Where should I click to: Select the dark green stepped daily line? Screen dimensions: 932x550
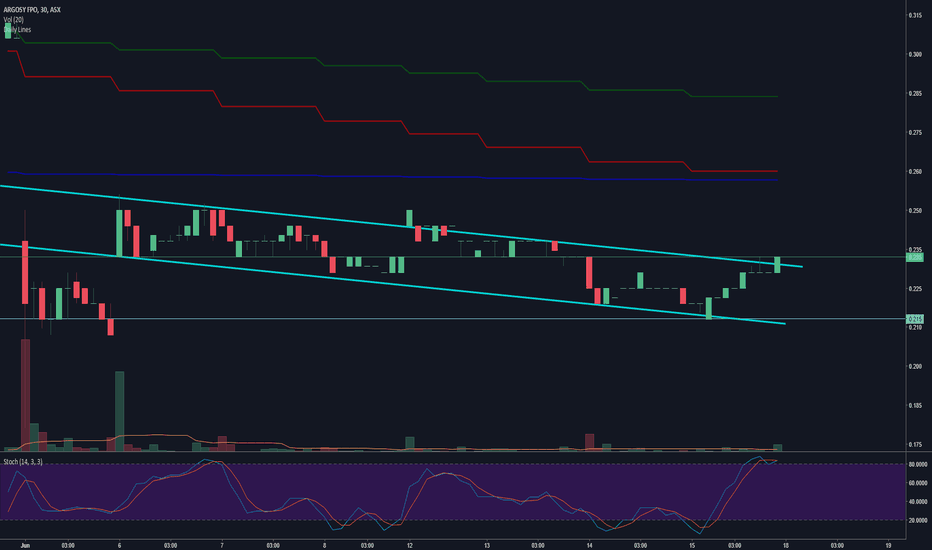pyautogui.click(x=392, y=65)
